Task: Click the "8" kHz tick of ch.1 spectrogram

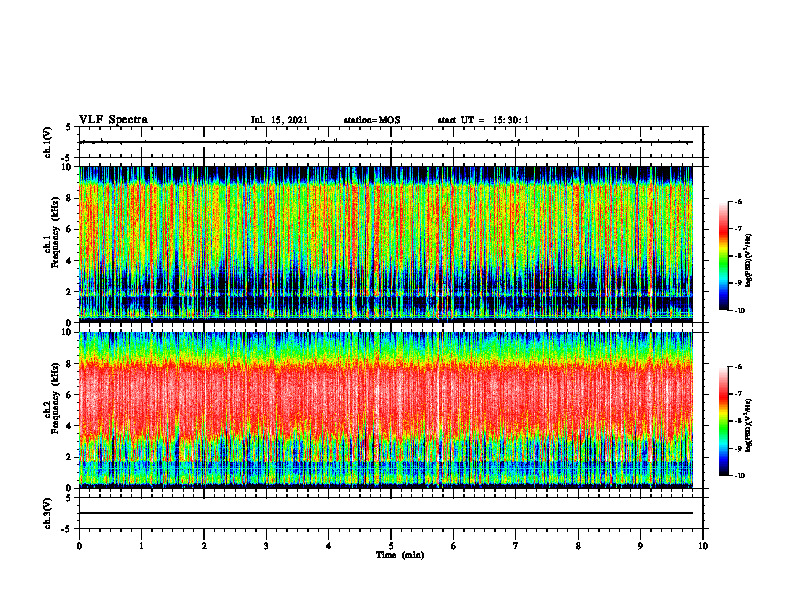Action: (x=69, y=198)
